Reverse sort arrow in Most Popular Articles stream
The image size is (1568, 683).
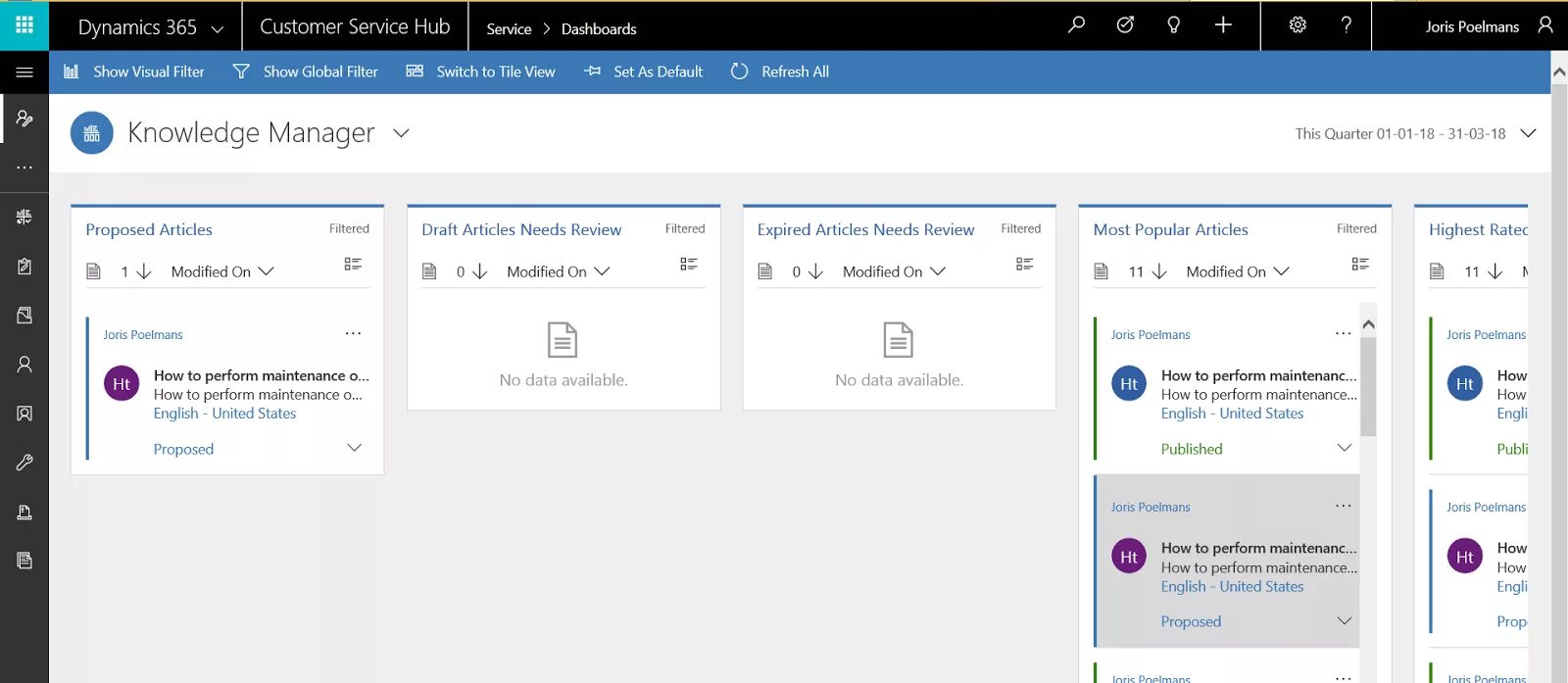click(x=1159, y=271)
